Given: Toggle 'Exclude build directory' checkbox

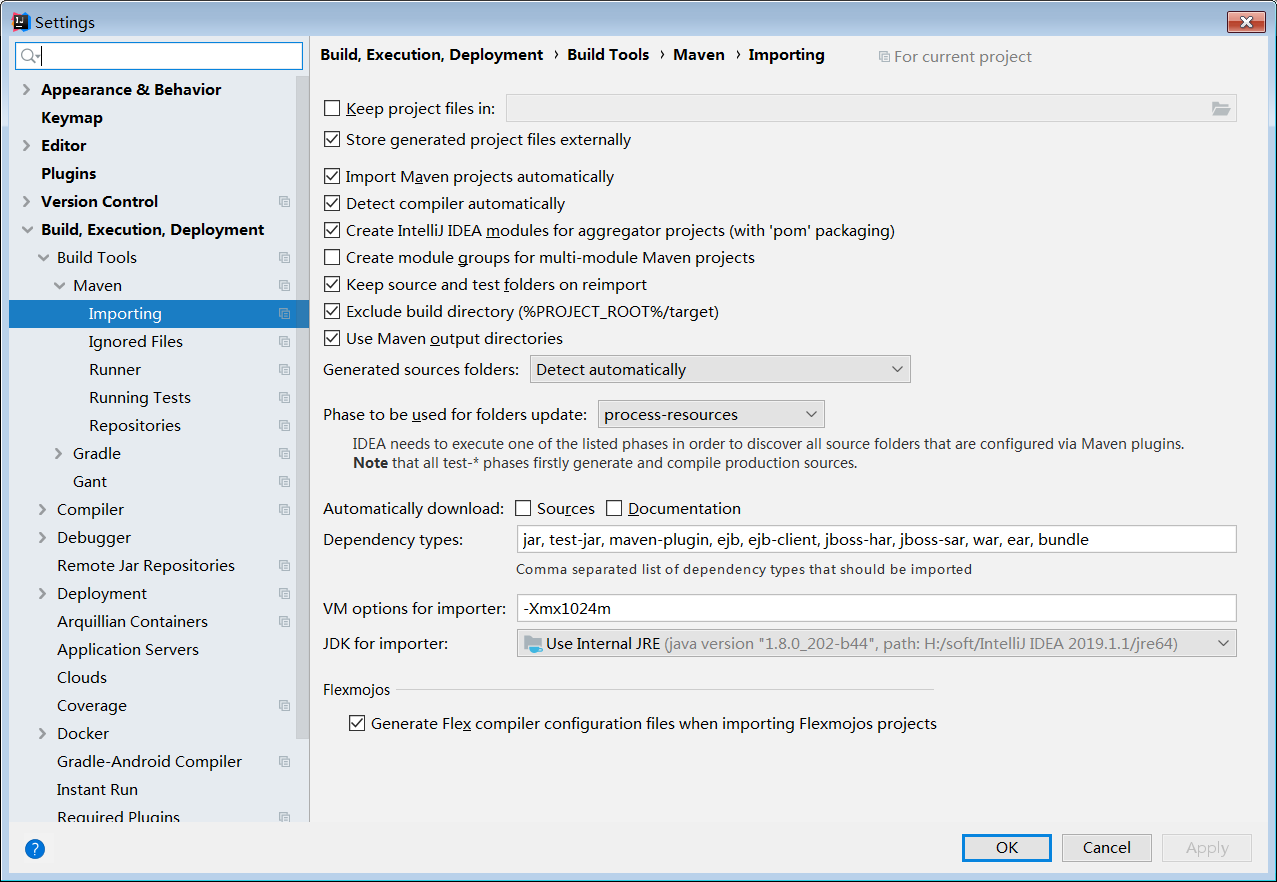Looking at the screenshot, I should pos(332,312).
